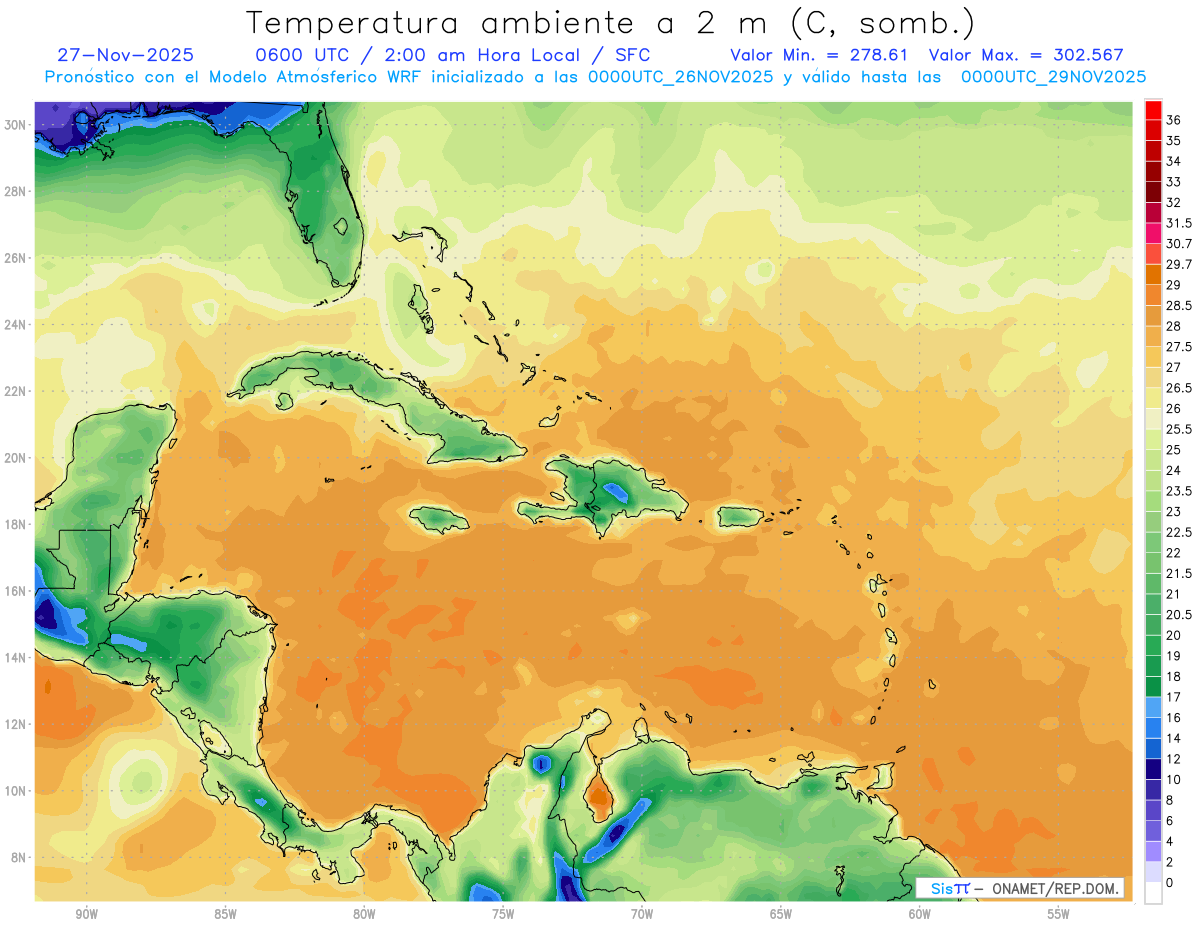Click the '75W' longitude label

tap(503, 914)
